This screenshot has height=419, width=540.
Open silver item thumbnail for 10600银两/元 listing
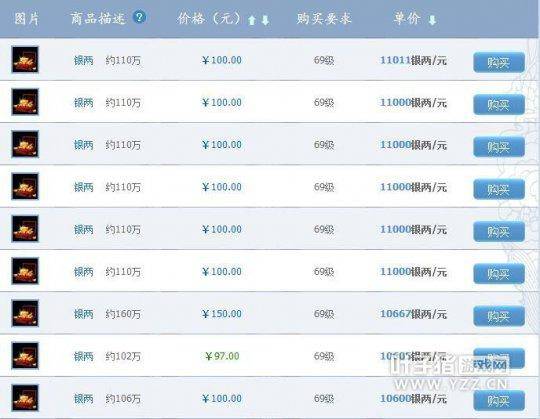pyautogui.click(x=25, y=398)
